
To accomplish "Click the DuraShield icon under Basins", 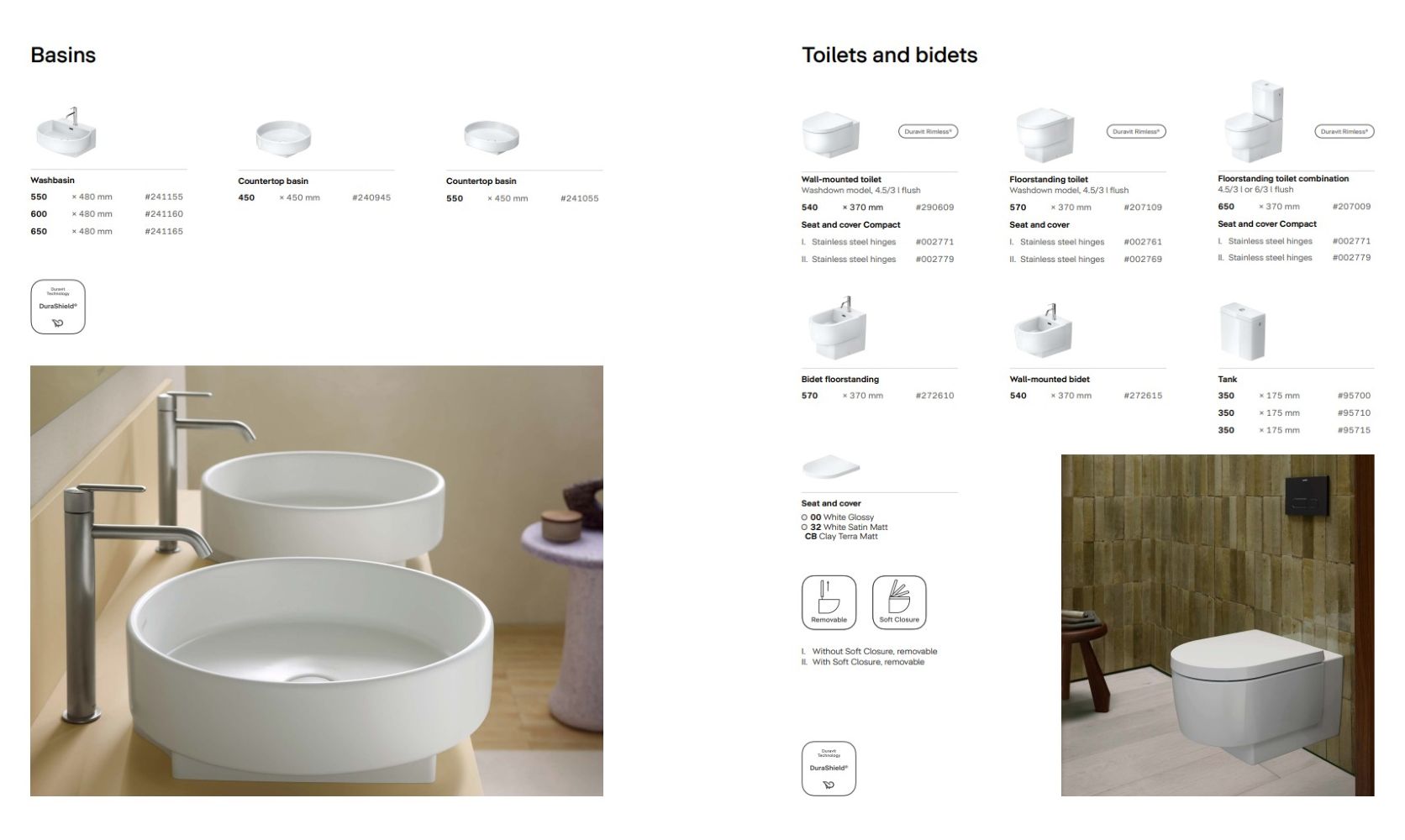I will point(58,307).
